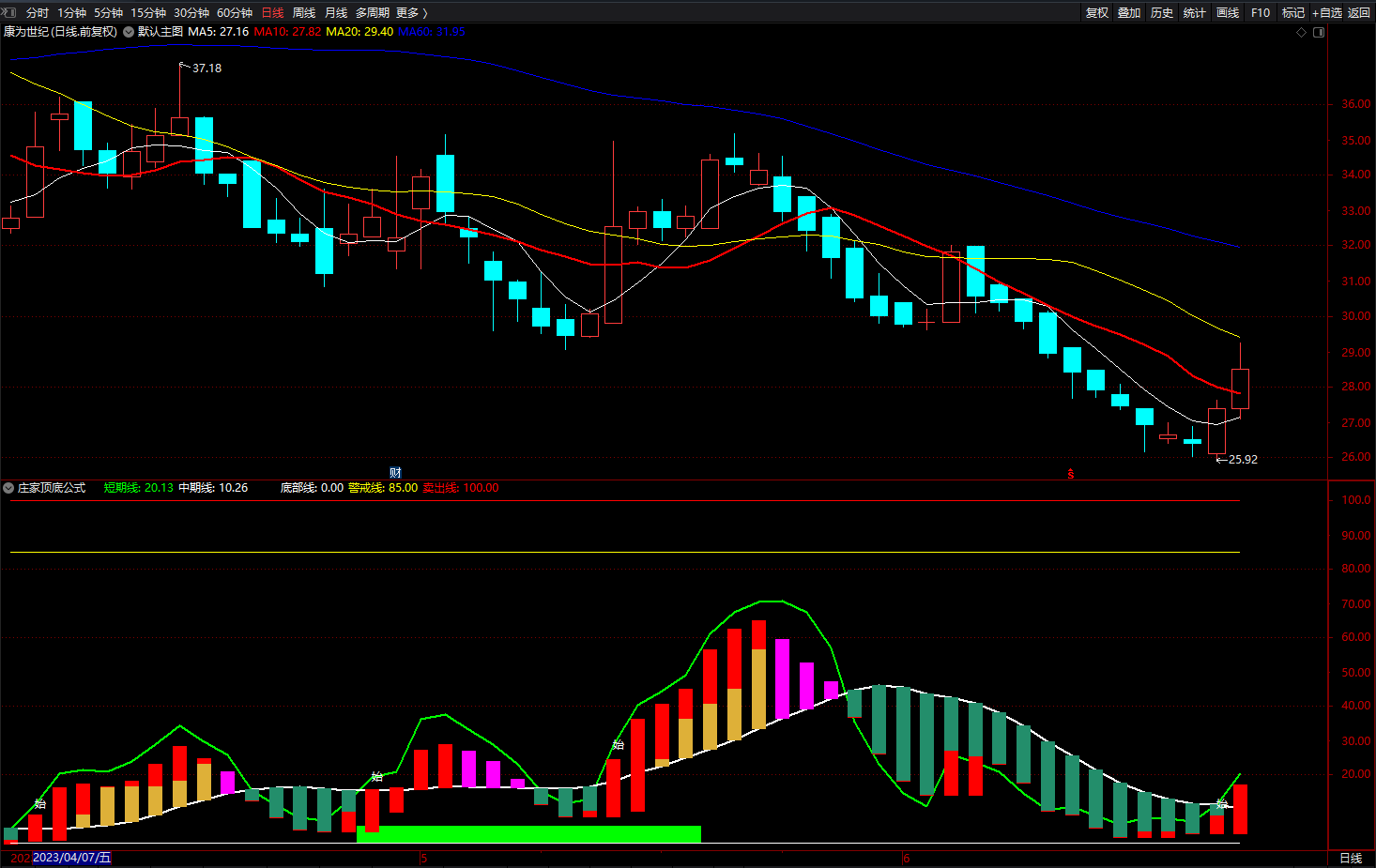Select the 日线 daily chart tab

pos(272,12)
